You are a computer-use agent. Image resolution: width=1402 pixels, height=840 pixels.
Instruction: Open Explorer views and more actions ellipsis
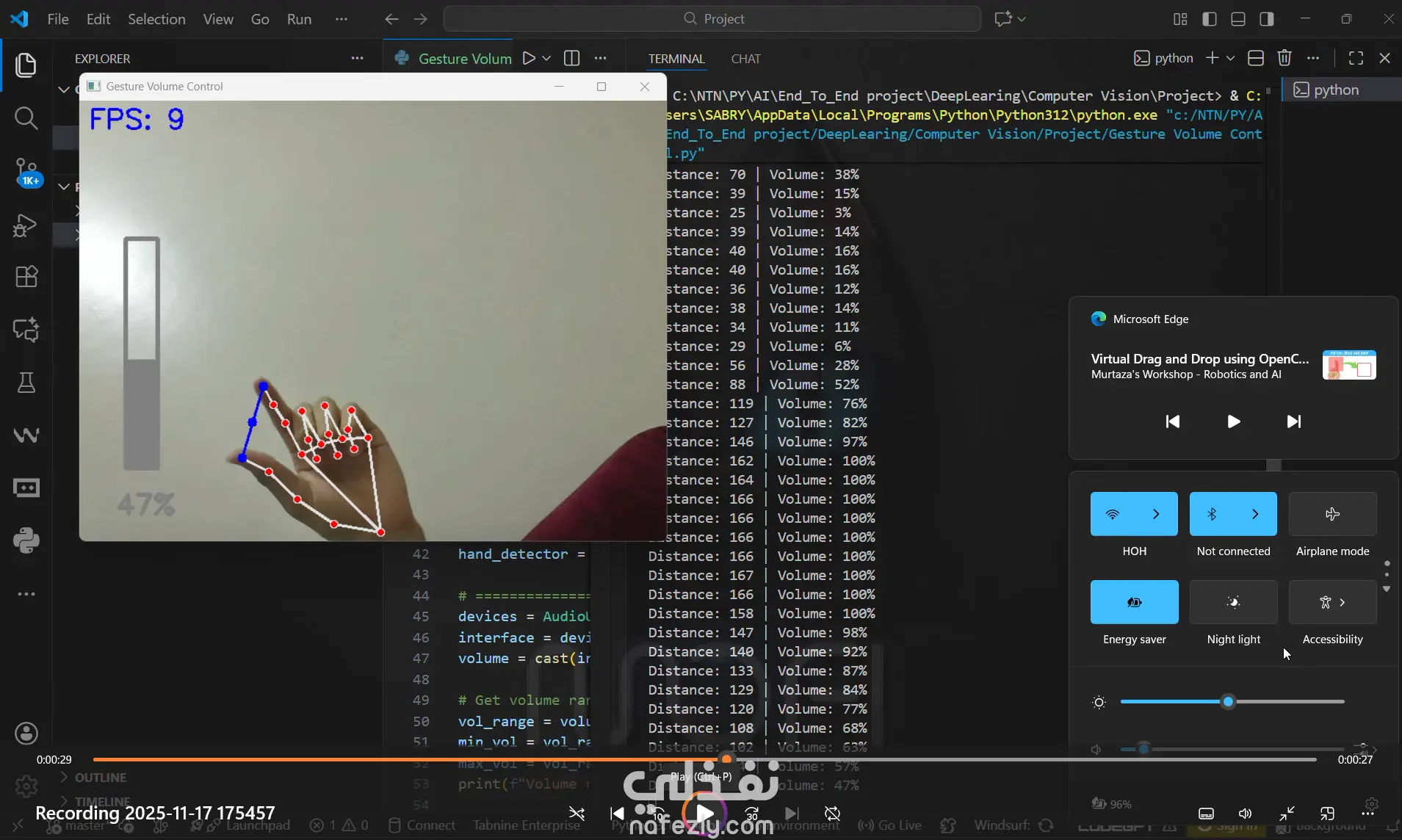357,59
